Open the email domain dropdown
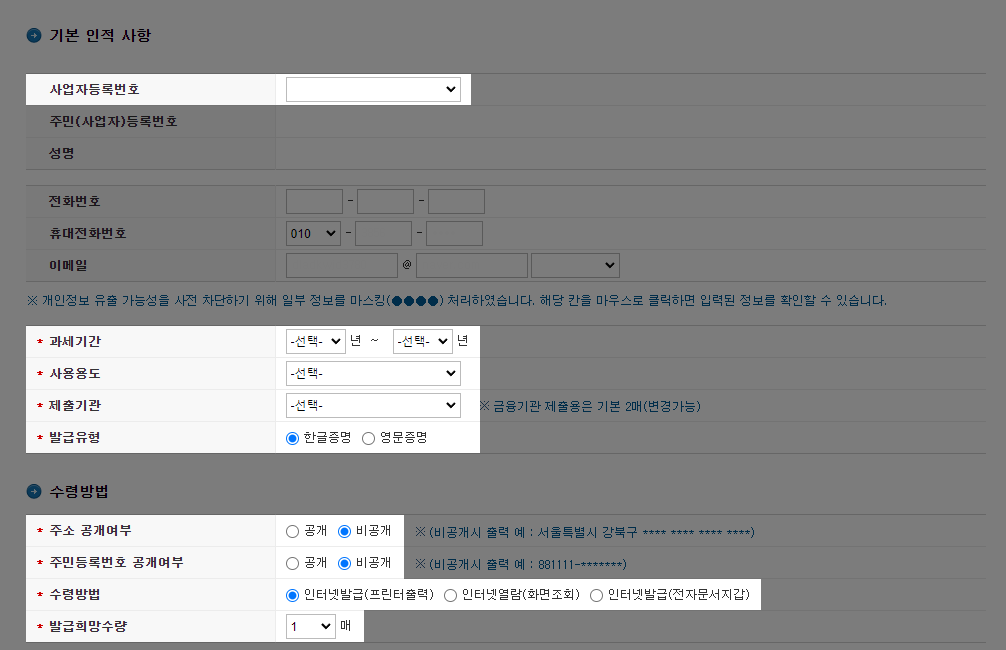The width and height of the screenshot is (1006, 650). 575,265
